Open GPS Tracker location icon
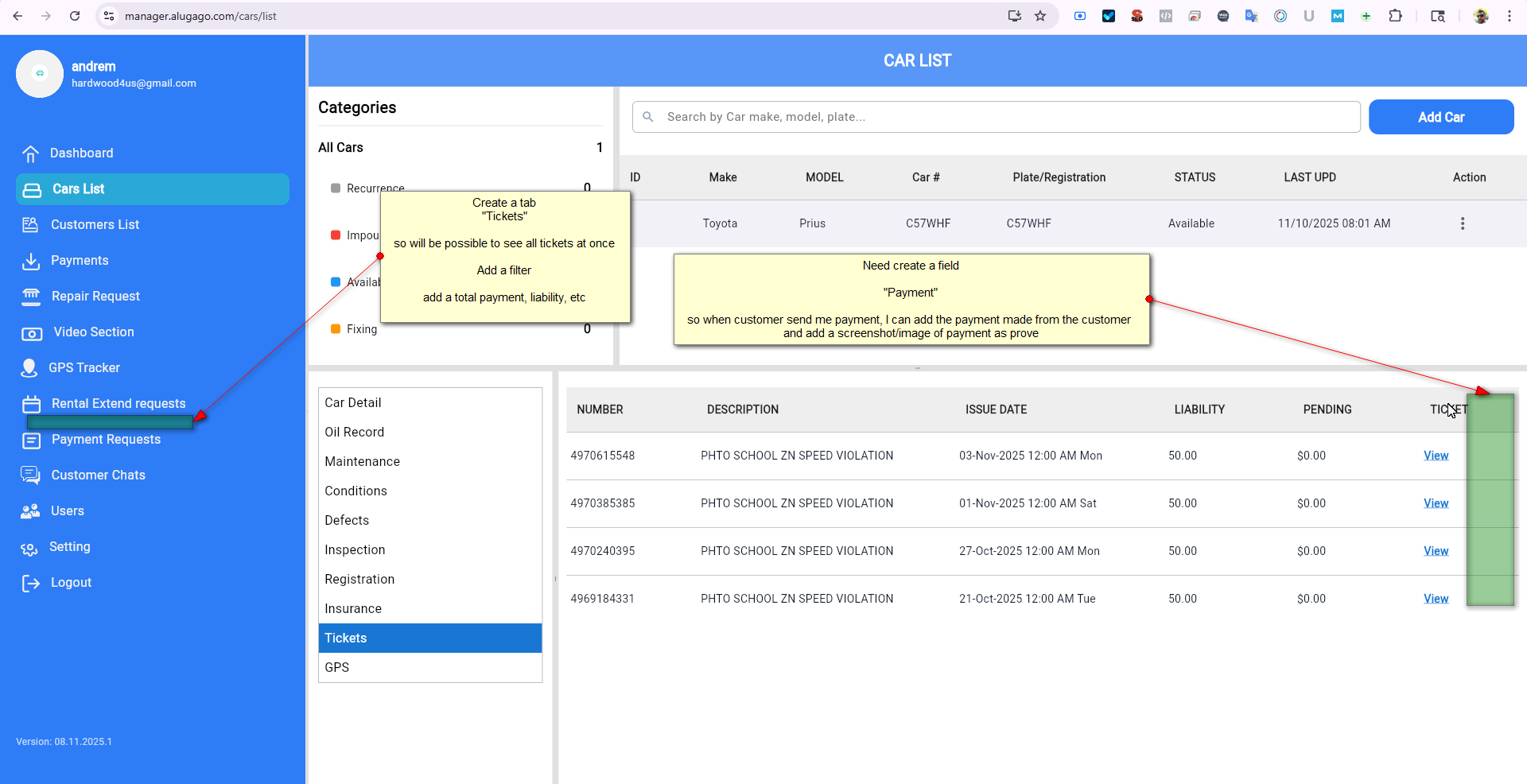This screenshot has width=1527, height=784. [29, 368]
